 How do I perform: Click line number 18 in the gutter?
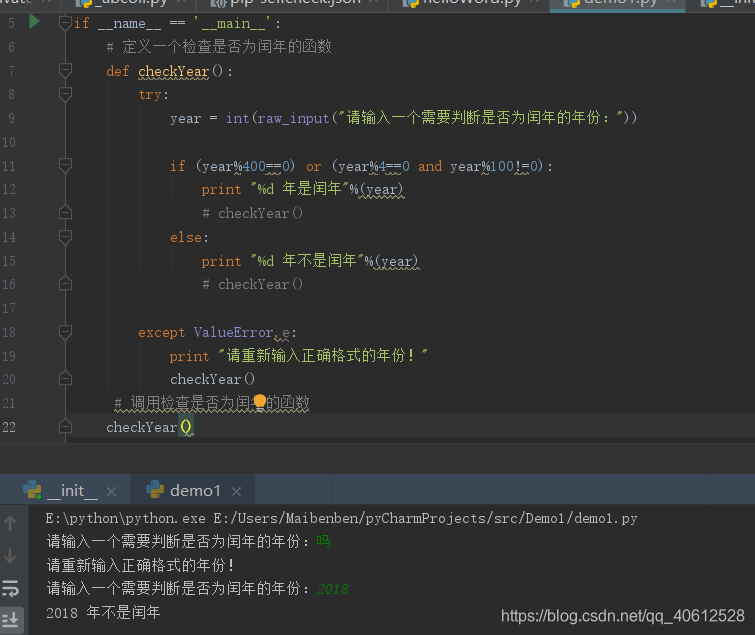point(9,332)
